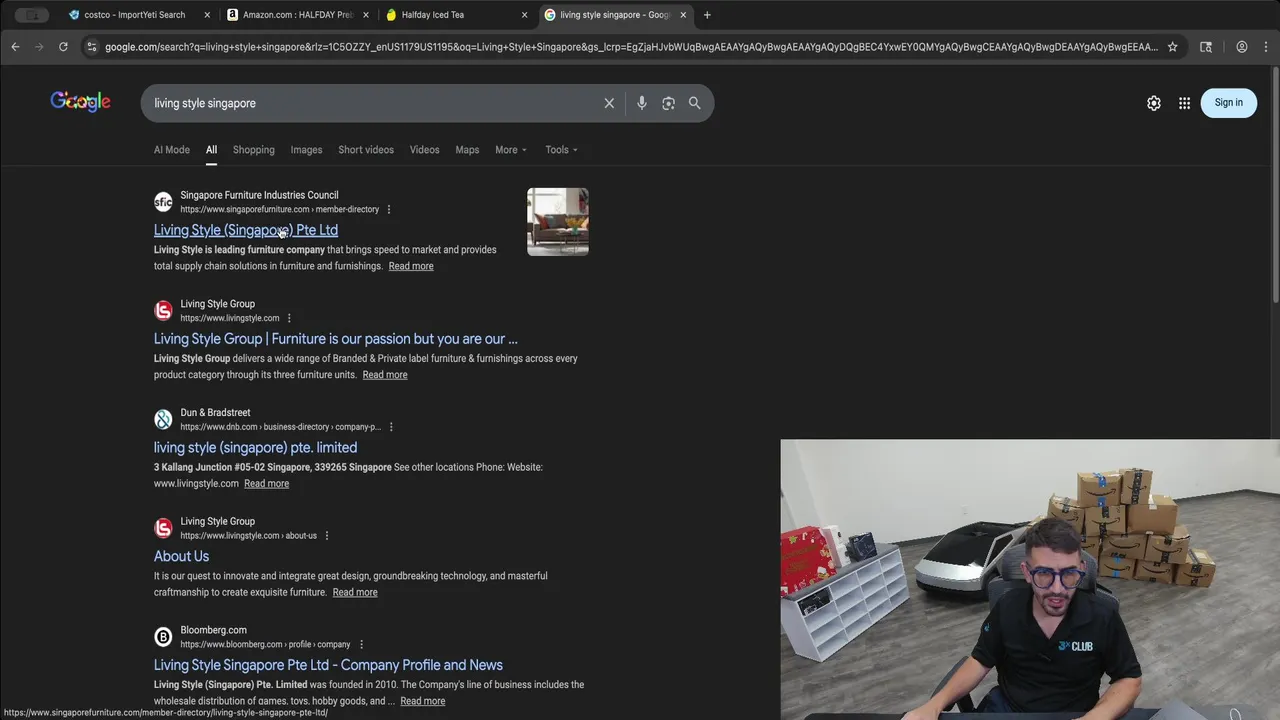Click the All search tab

pyautogui.click(x=211, y=150)
